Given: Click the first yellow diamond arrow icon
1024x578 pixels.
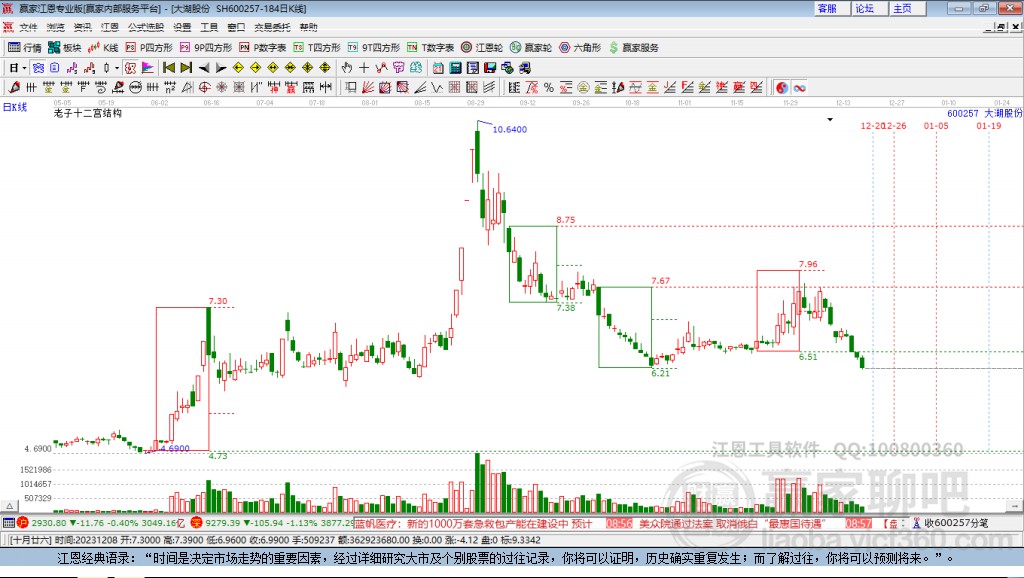Looking at the screenshot, I should click(238, 68).
